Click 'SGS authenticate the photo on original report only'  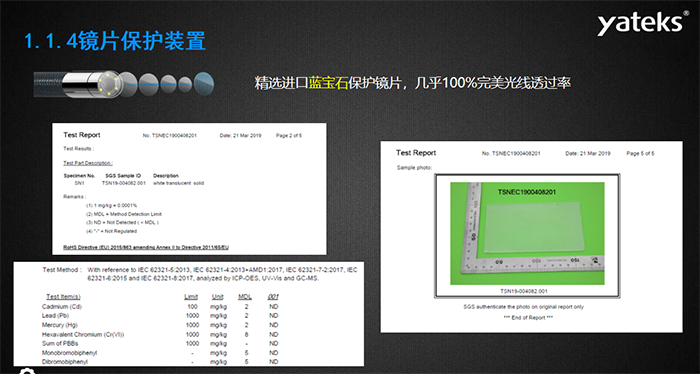click(x=524, y=307)
